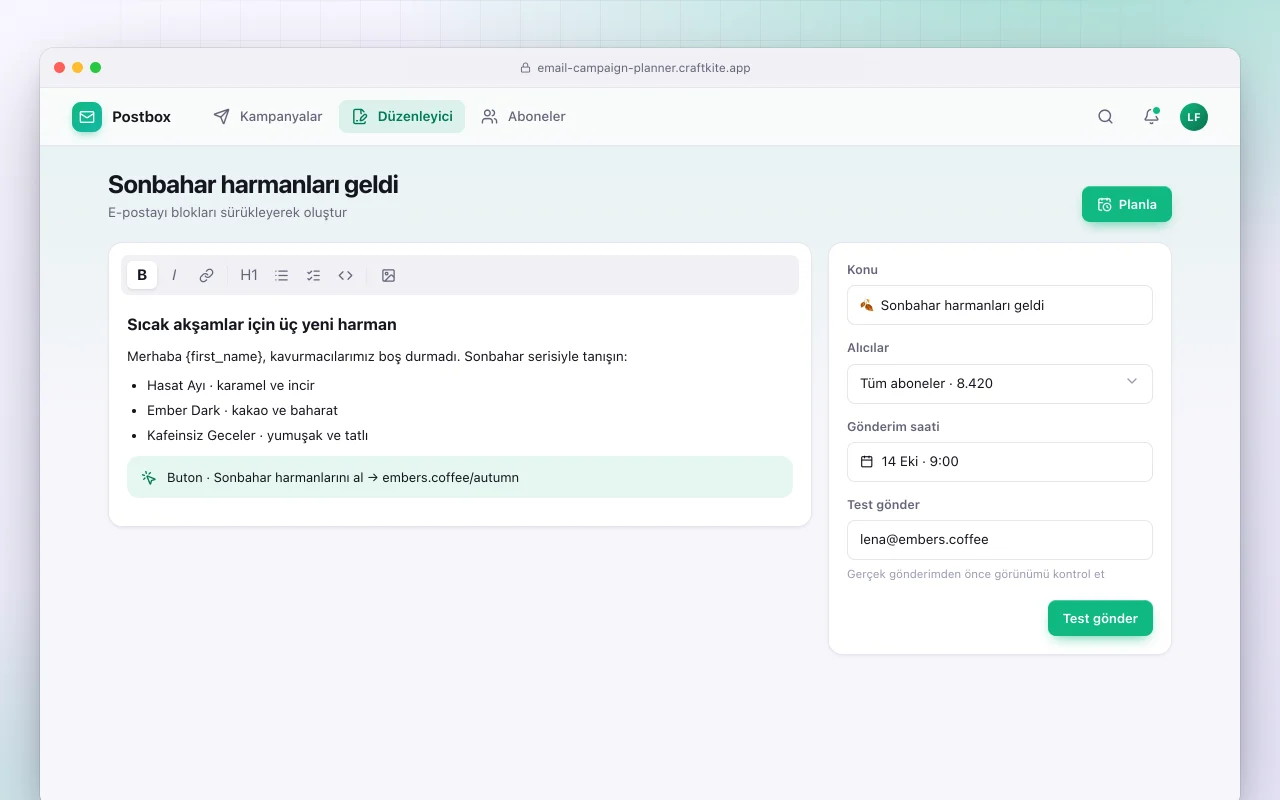The height and width of the screenshot is (800, 1280).
Task: Insert a code block
Action: (x=345, y=275)
